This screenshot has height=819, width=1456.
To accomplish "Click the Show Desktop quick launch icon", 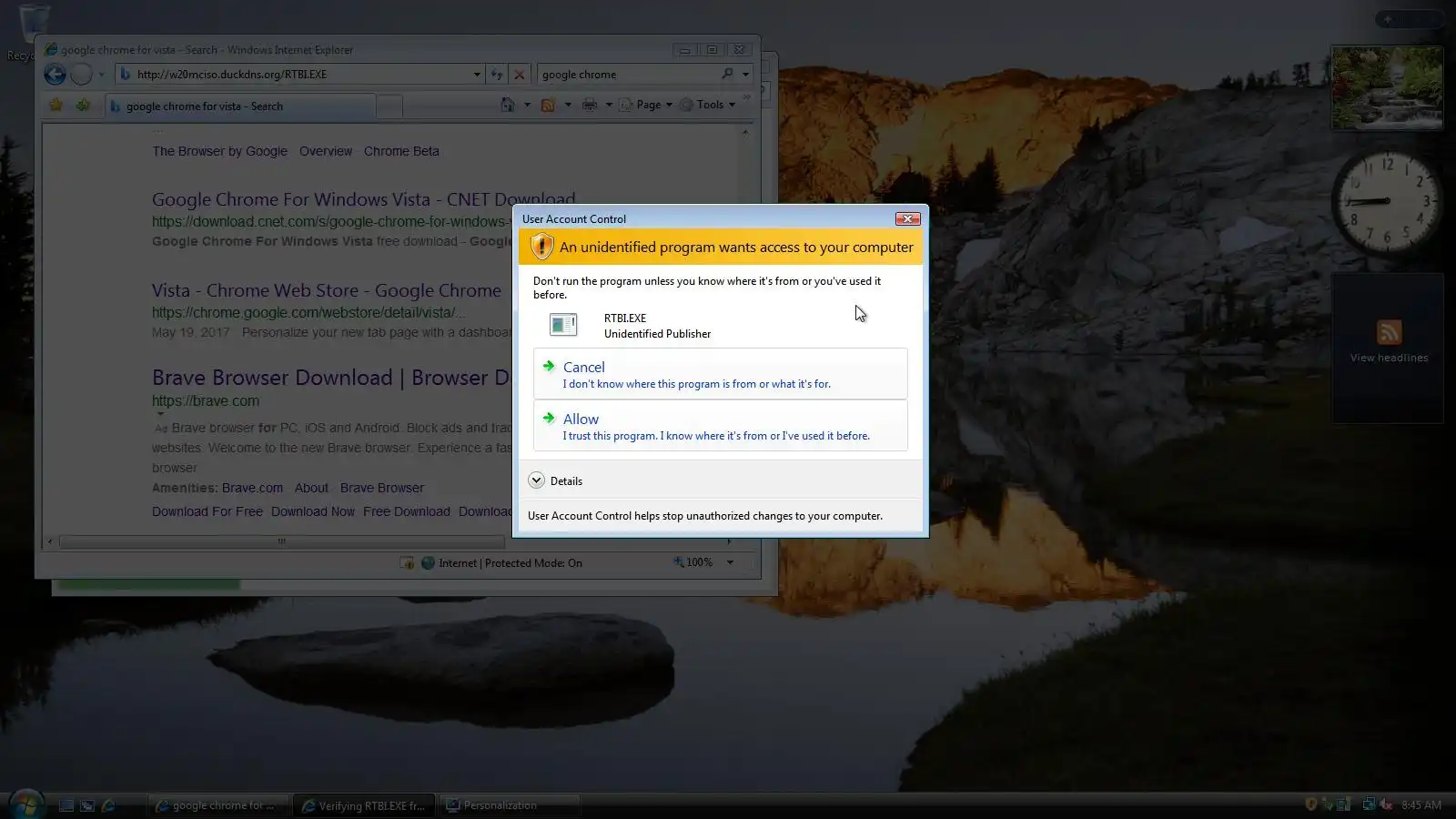I will 66,805.
